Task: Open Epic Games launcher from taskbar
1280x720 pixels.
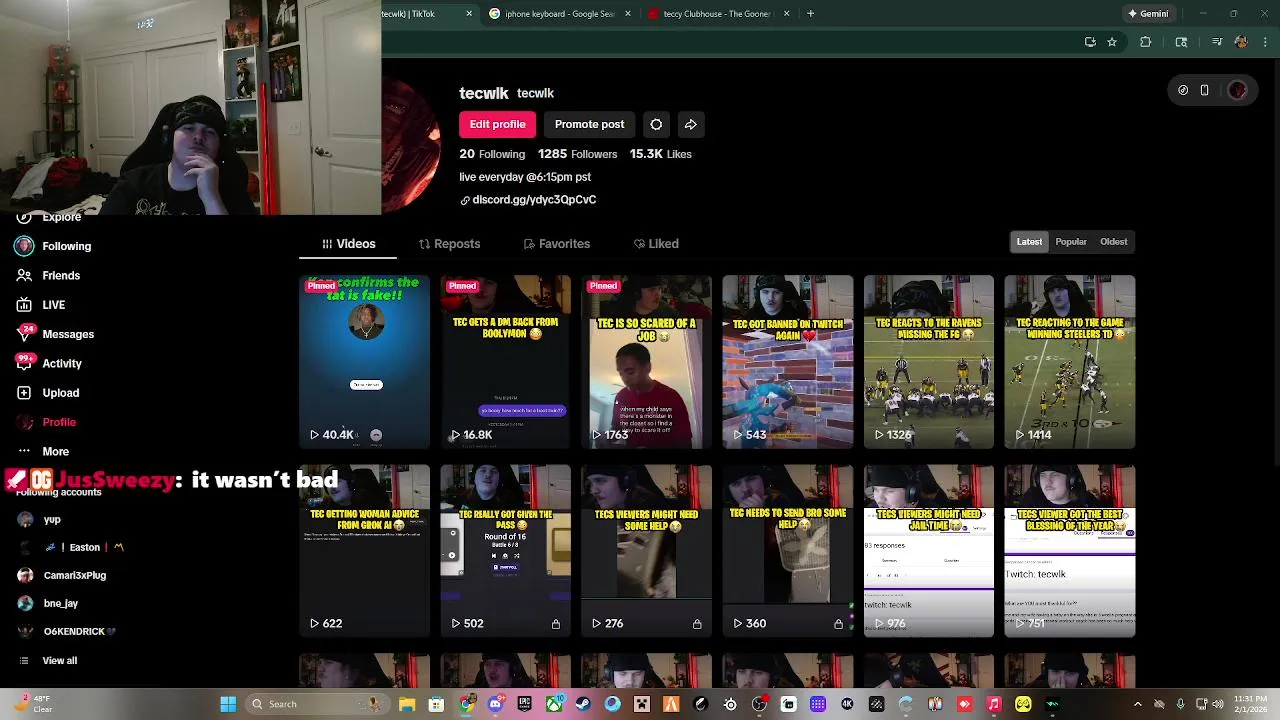Action: click(524, 704)
